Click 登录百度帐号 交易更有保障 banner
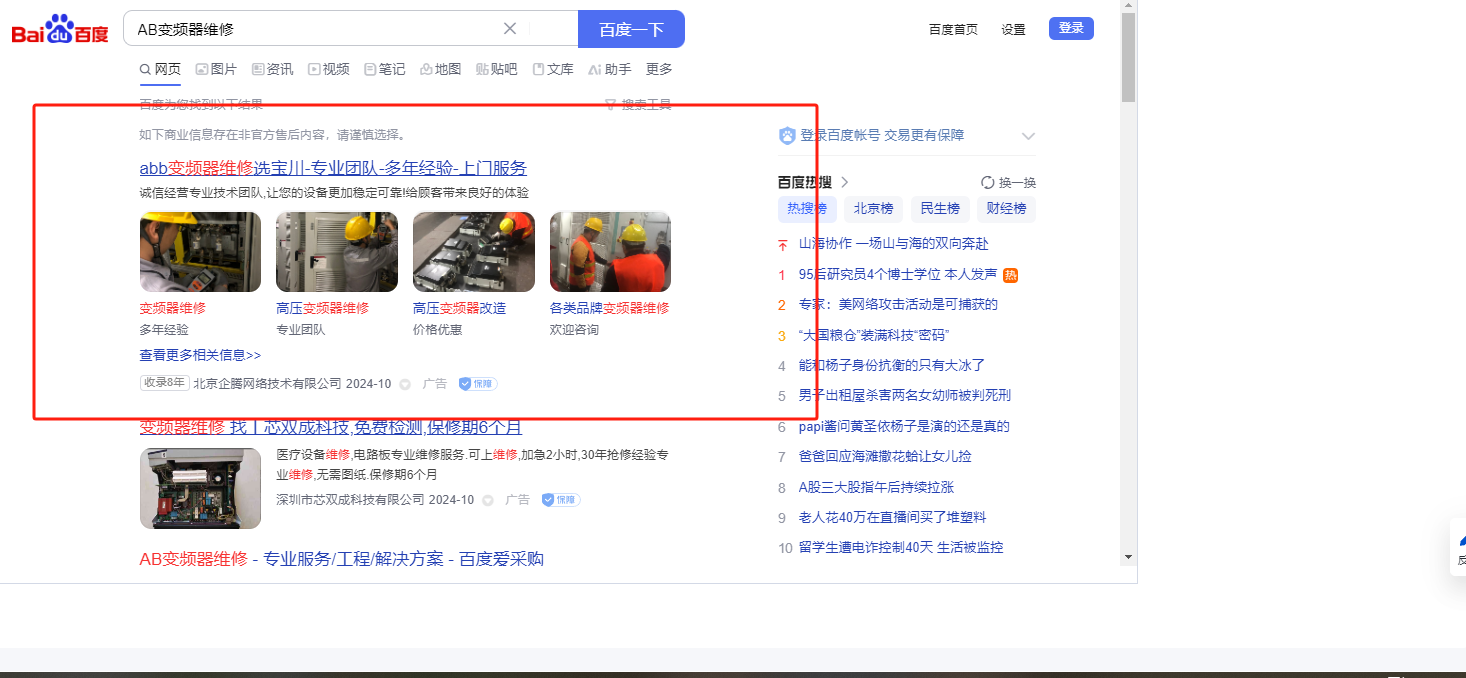 [x=872, y=135]
